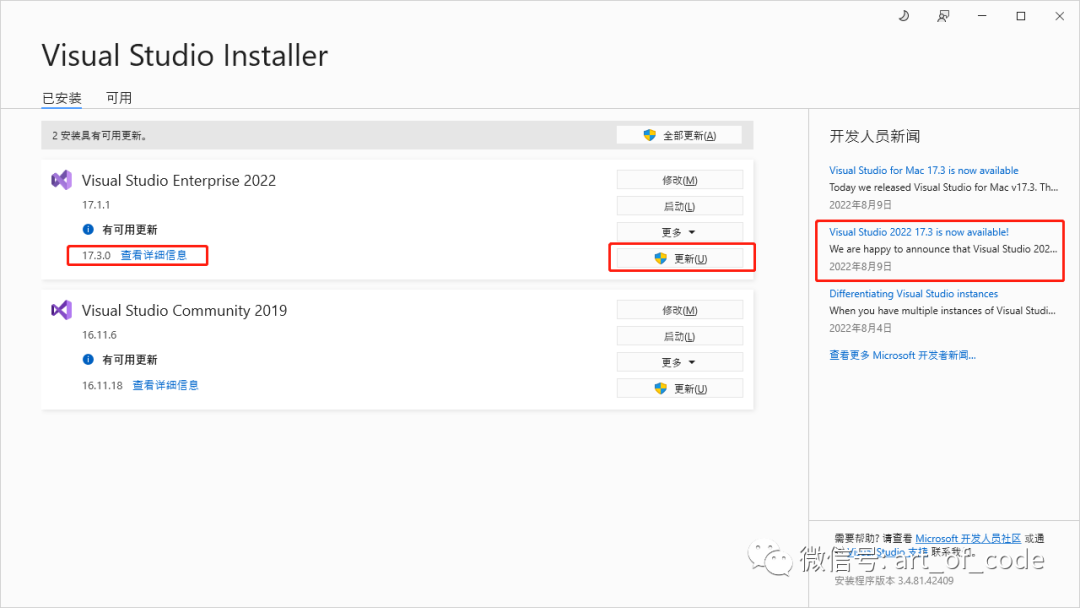Click 有可用更新 label under Enterprise 2022

pyautogui.click(x=129, y=229)
